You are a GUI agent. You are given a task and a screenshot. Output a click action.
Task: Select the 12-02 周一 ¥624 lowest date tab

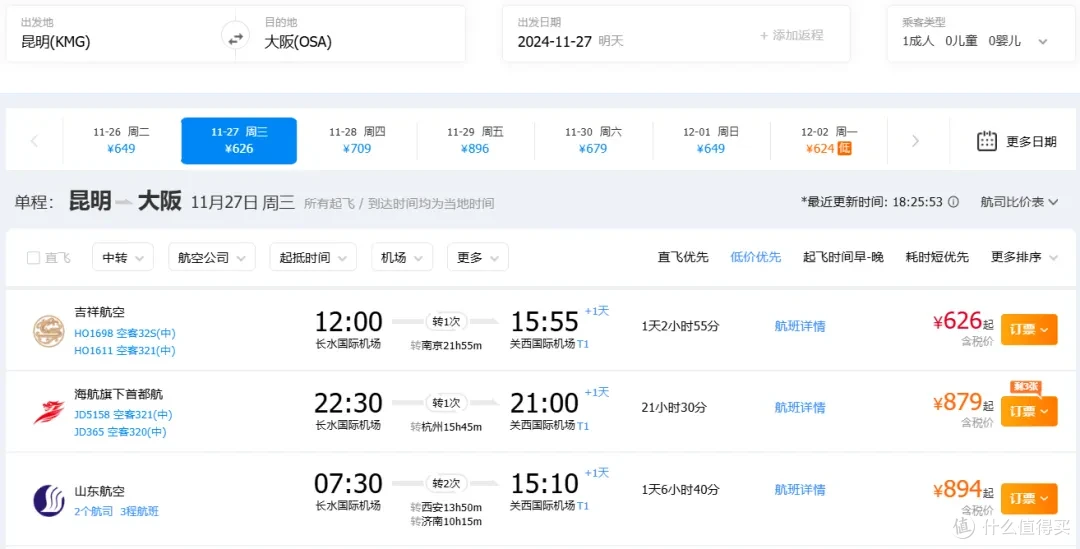[829, 141]
